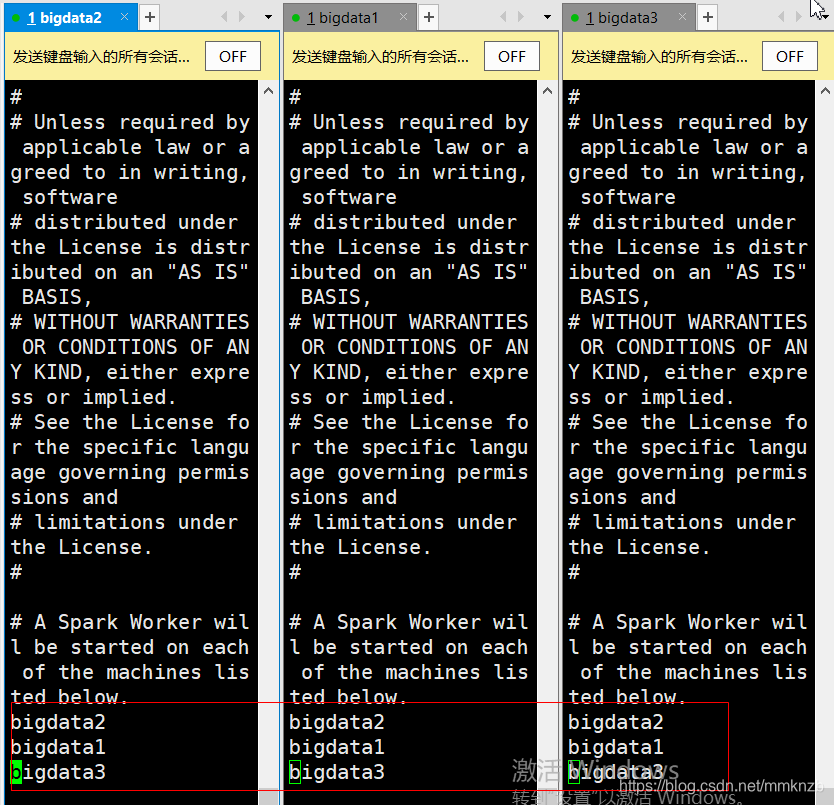Click the keyboard broadcast label in bigdata2 pane
Viewport: 834px width, 805px height.
[101, 56]
